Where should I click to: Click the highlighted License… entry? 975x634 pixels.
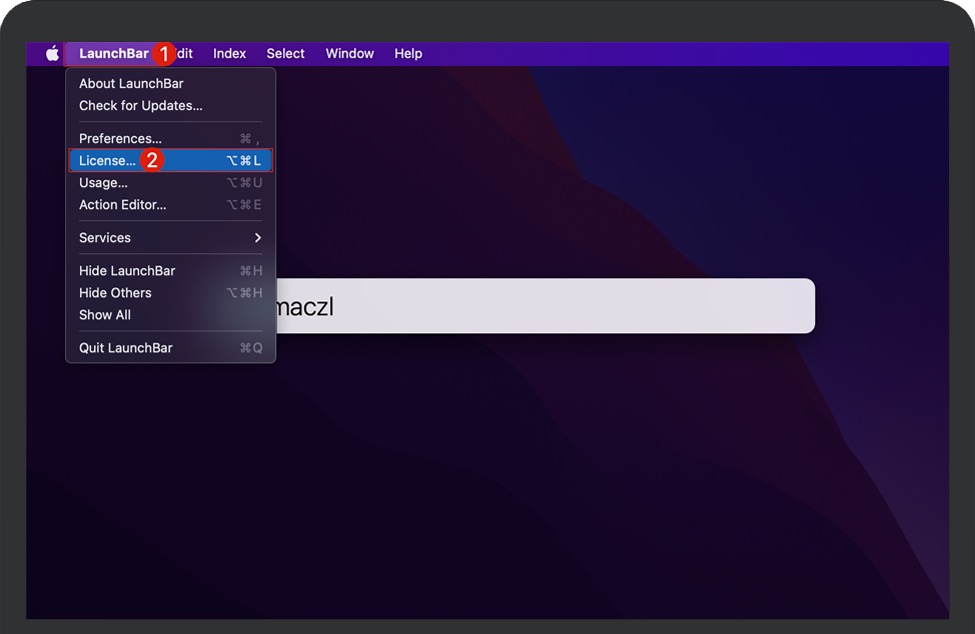[x=107, y=161]
